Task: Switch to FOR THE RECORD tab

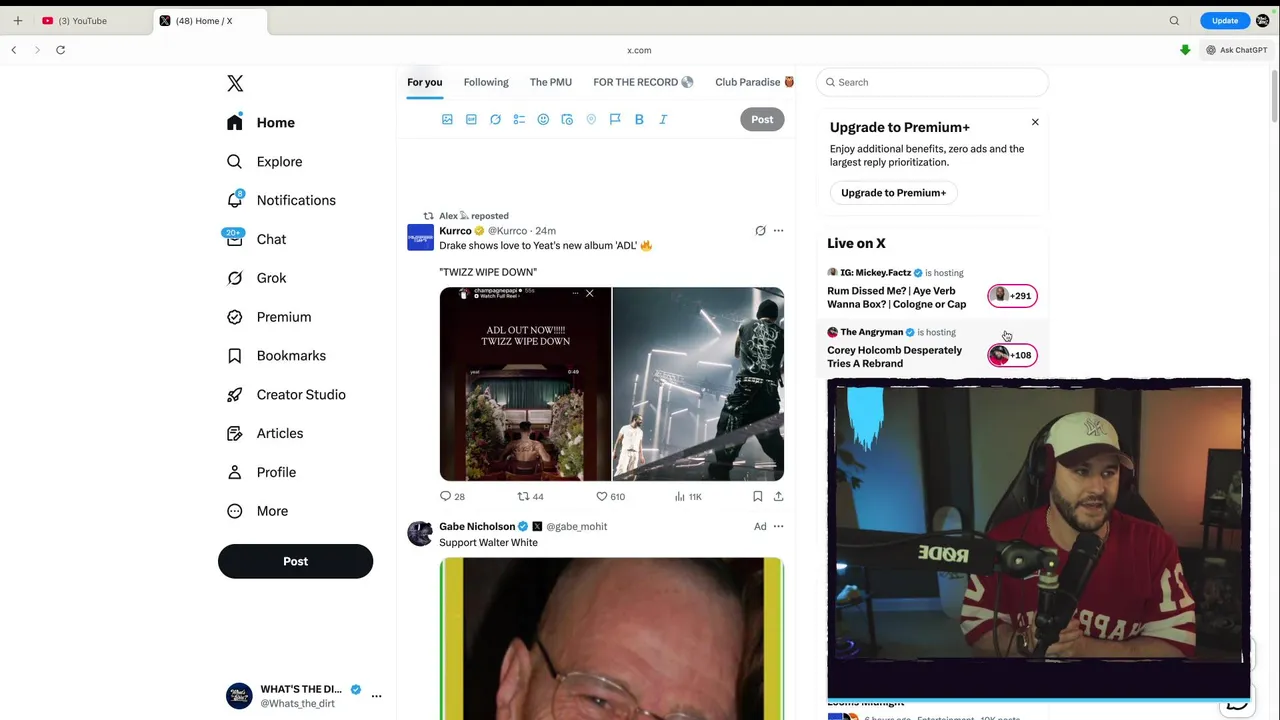Action: pos(643,82)
